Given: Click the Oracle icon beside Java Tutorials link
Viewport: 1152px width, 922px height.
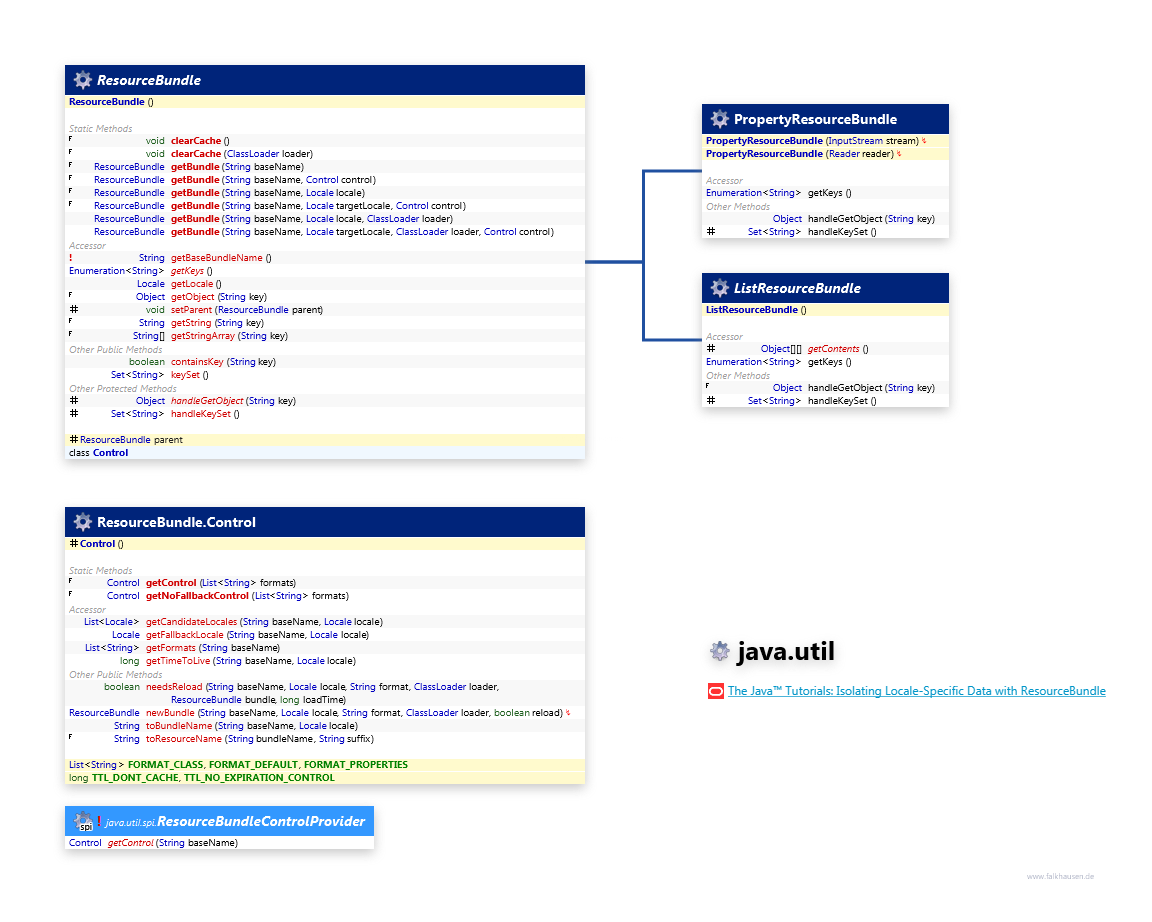Looking at the screenshot, I should point(715,691).
